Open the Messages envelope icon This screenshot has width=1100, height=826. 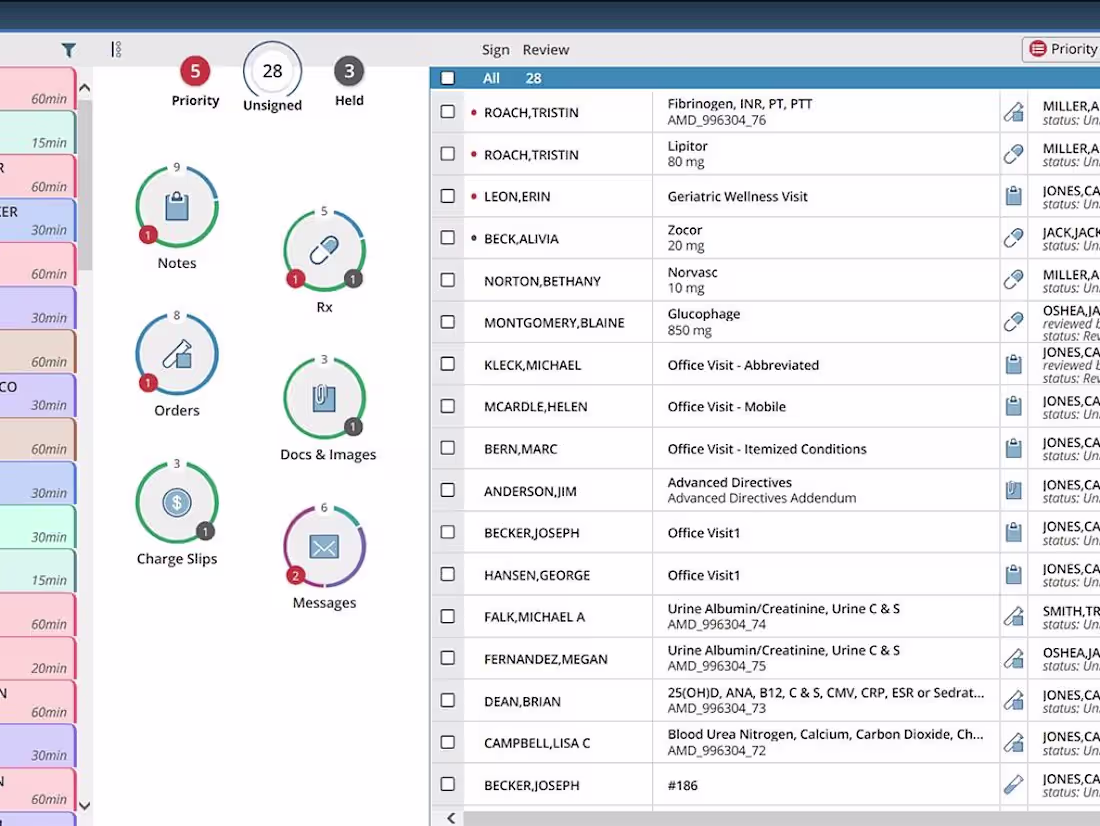pyautogui.click(x=324, y=547)
